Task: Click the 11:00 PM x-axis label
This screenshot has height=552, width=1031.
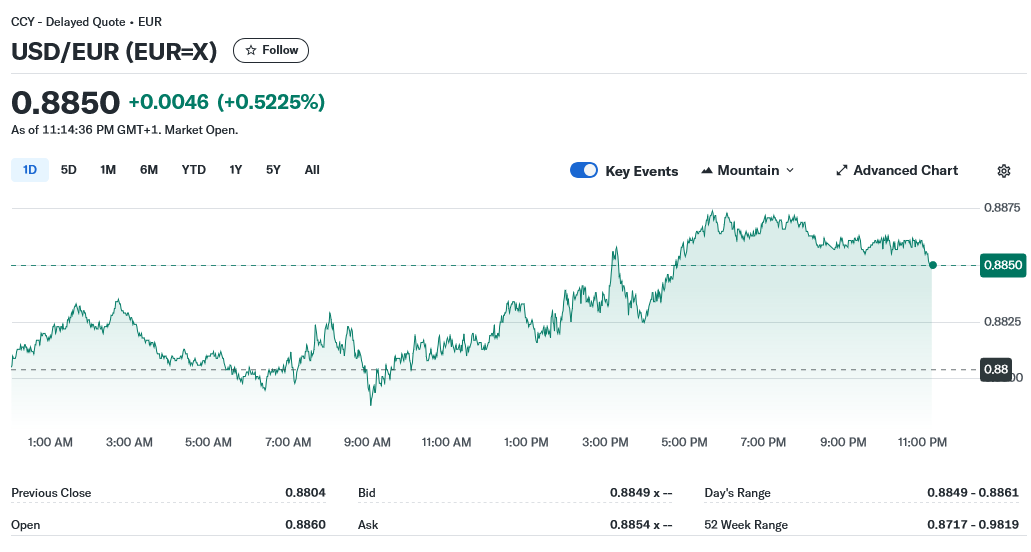Action: pos(923,442)
